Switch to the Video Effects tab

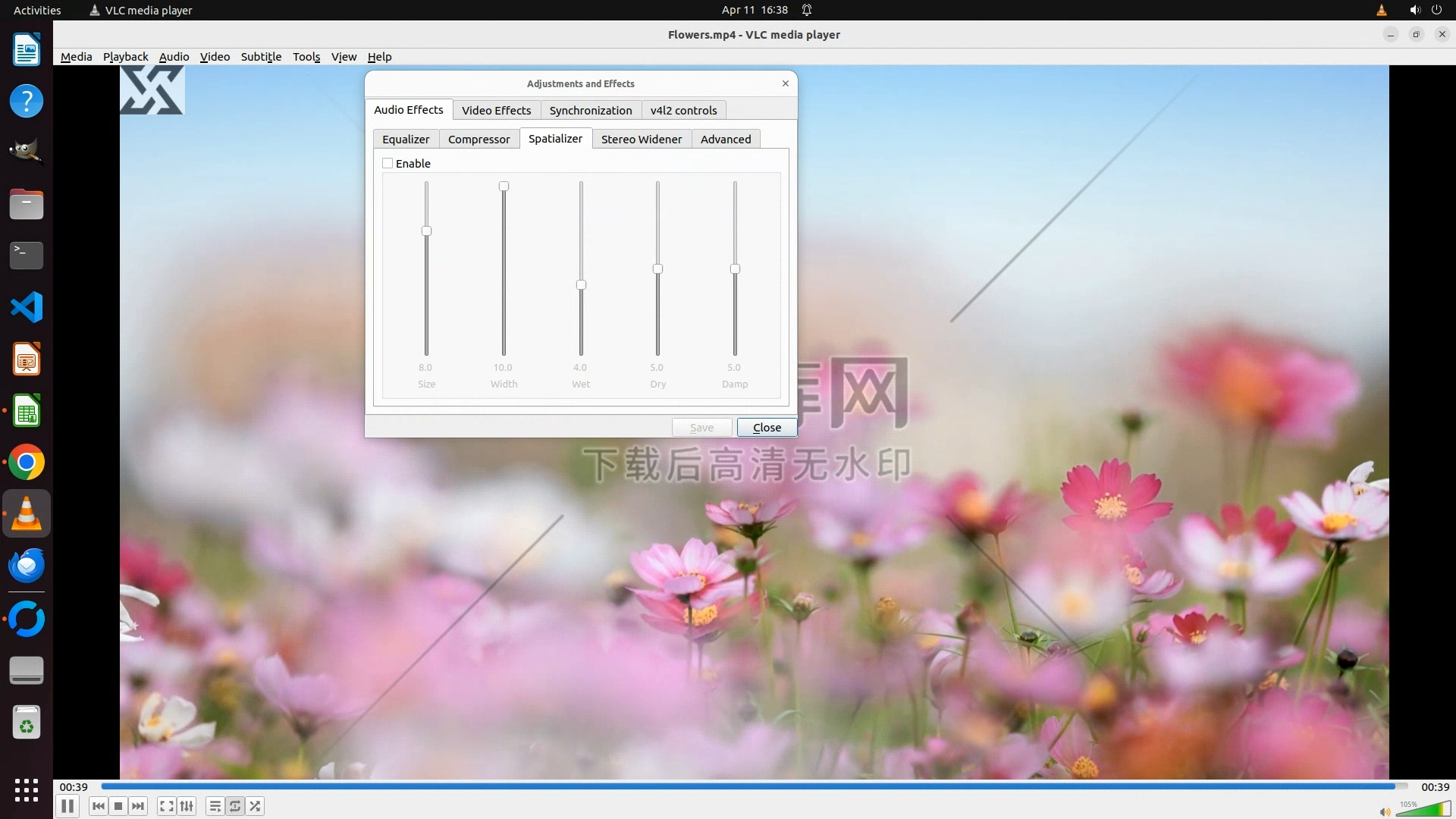point(496,110)
